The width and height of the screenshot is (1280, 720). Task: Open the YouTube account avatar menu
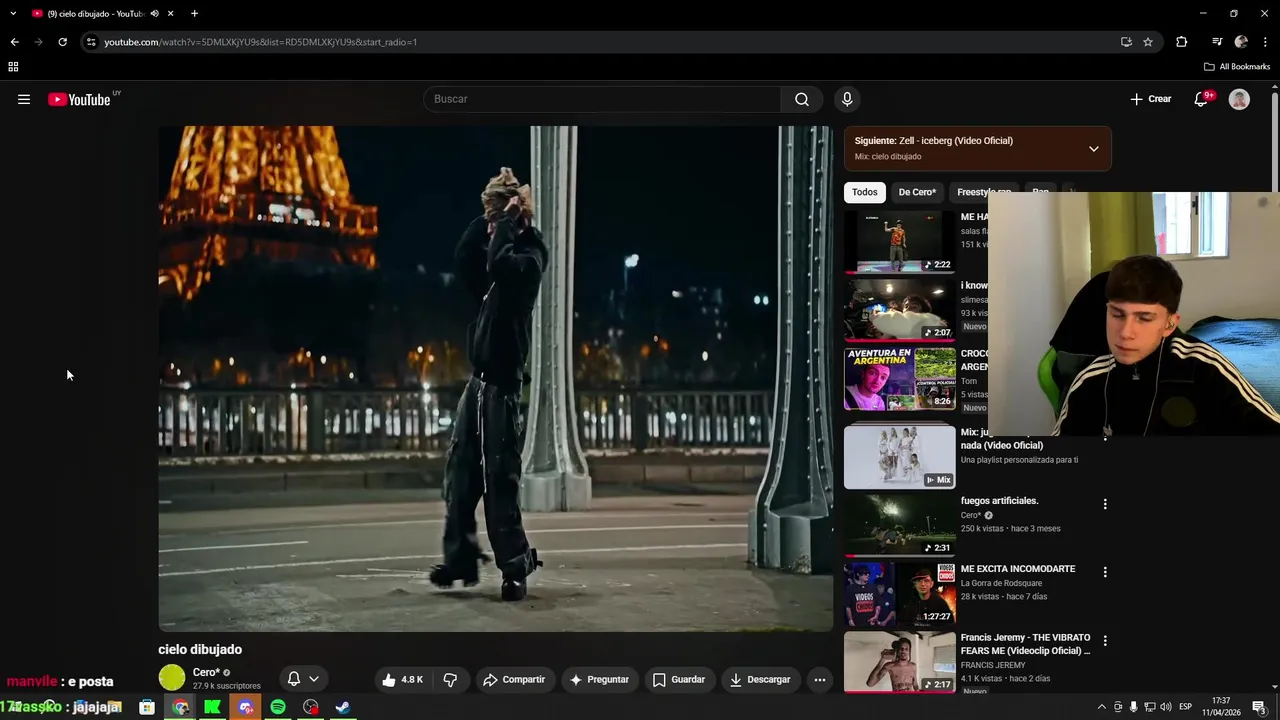1239,99
